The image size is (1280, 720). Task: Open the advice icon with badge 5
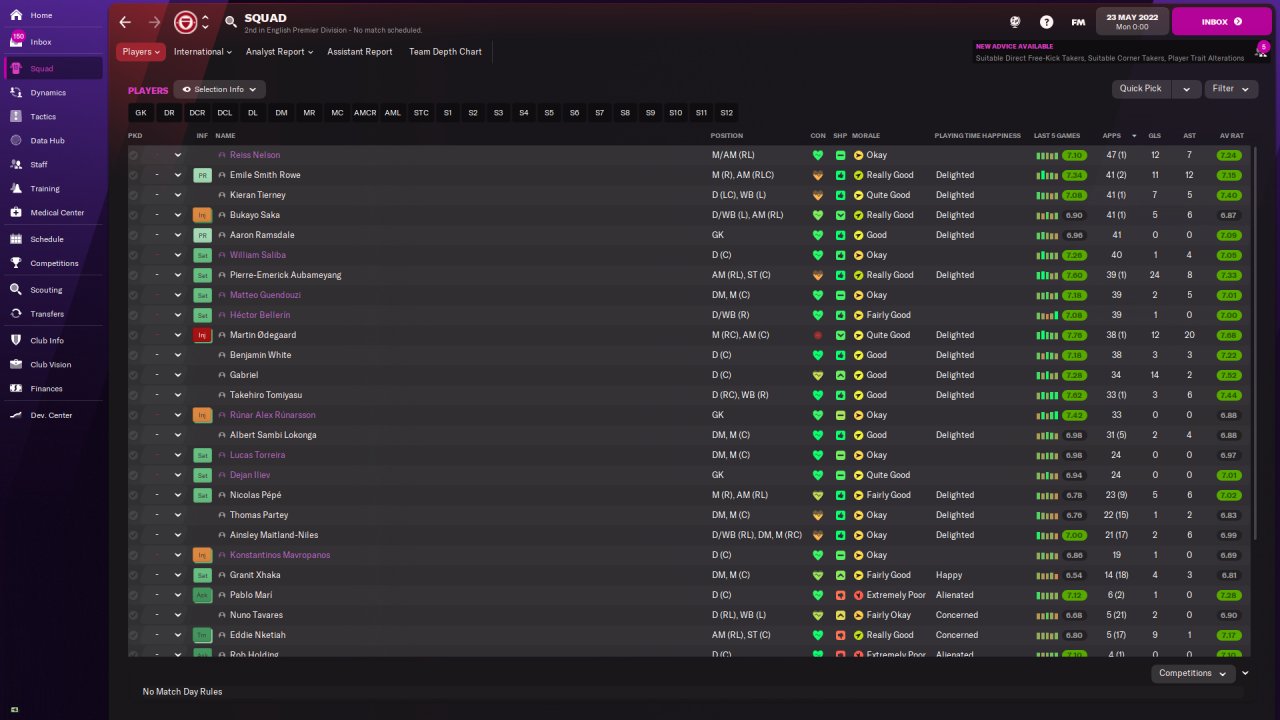[x=1264, y=50]
